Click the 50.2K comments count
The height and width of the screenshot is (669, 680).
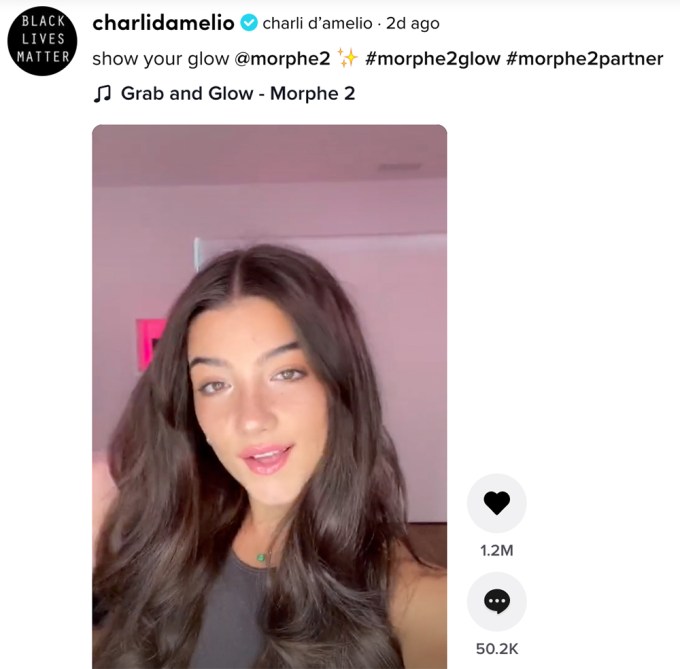click(497, 649)
